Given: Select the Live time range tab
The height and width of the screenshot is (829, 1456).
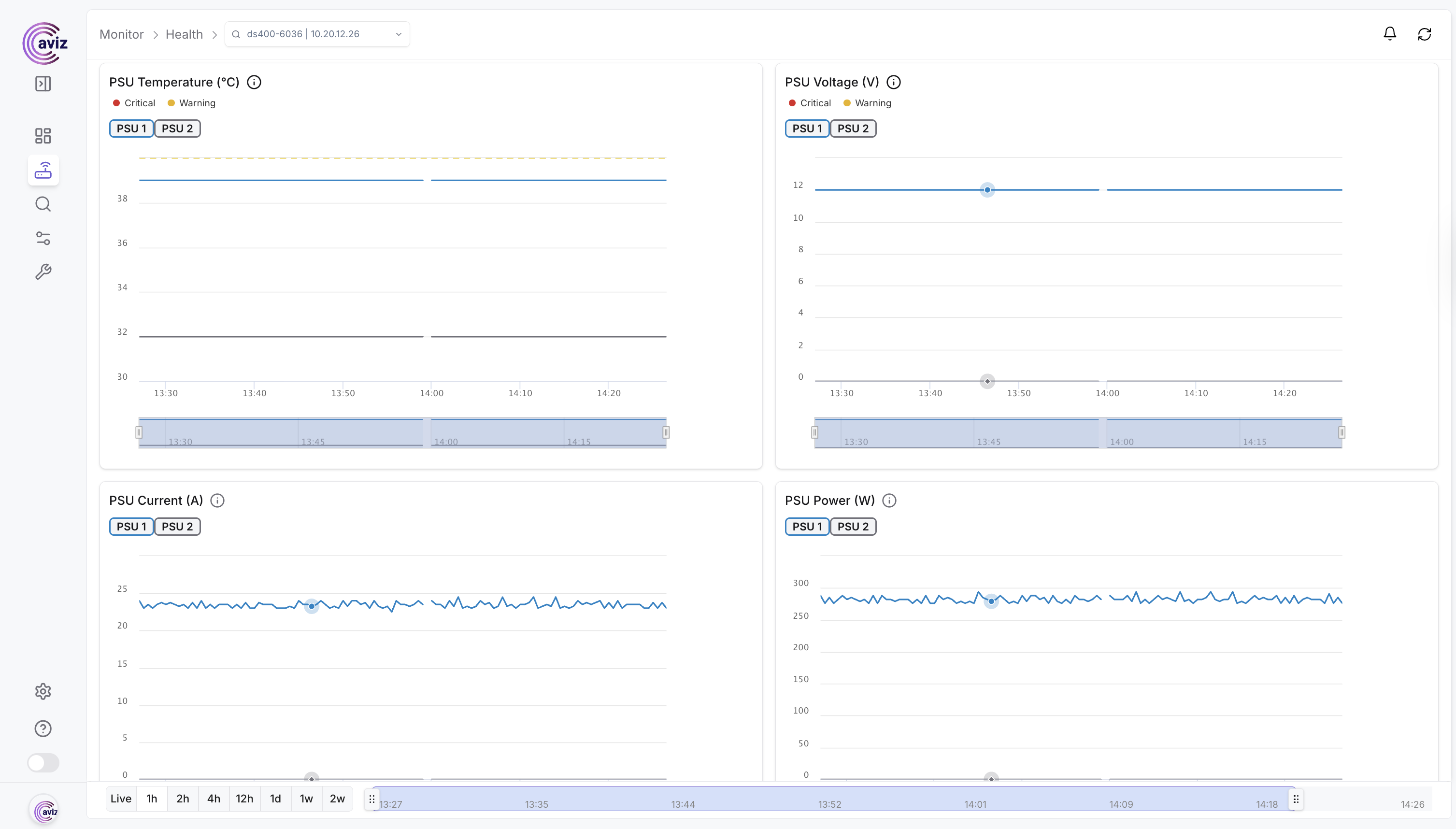Looking at the screenshot, I should pyautogui.click(x=121, y=798).
